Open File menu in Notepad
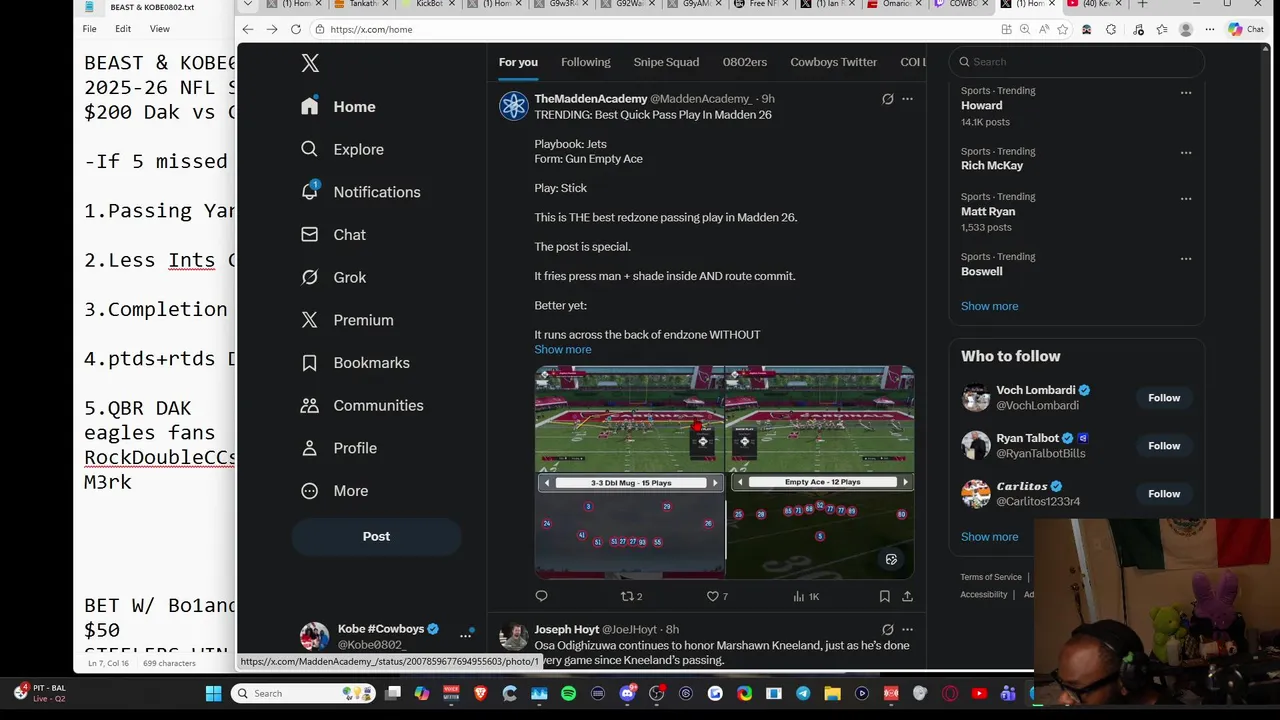 90,29
